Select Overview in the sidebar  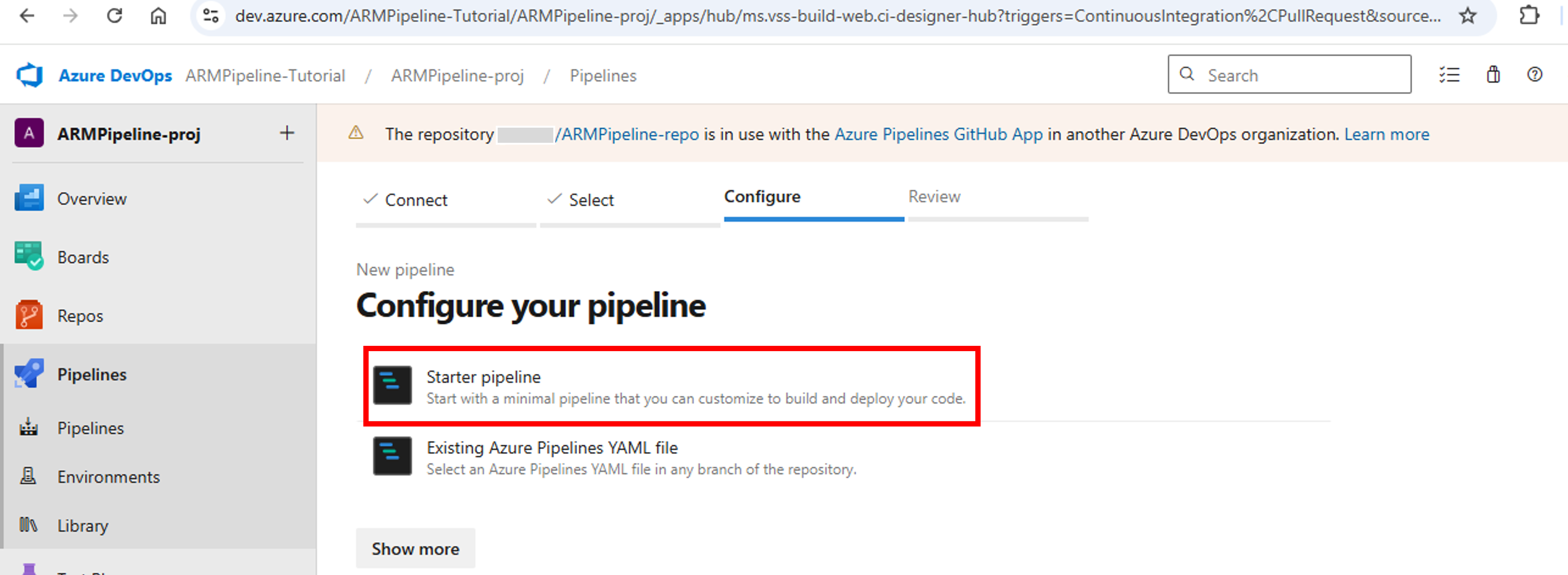tap(92, 198)
